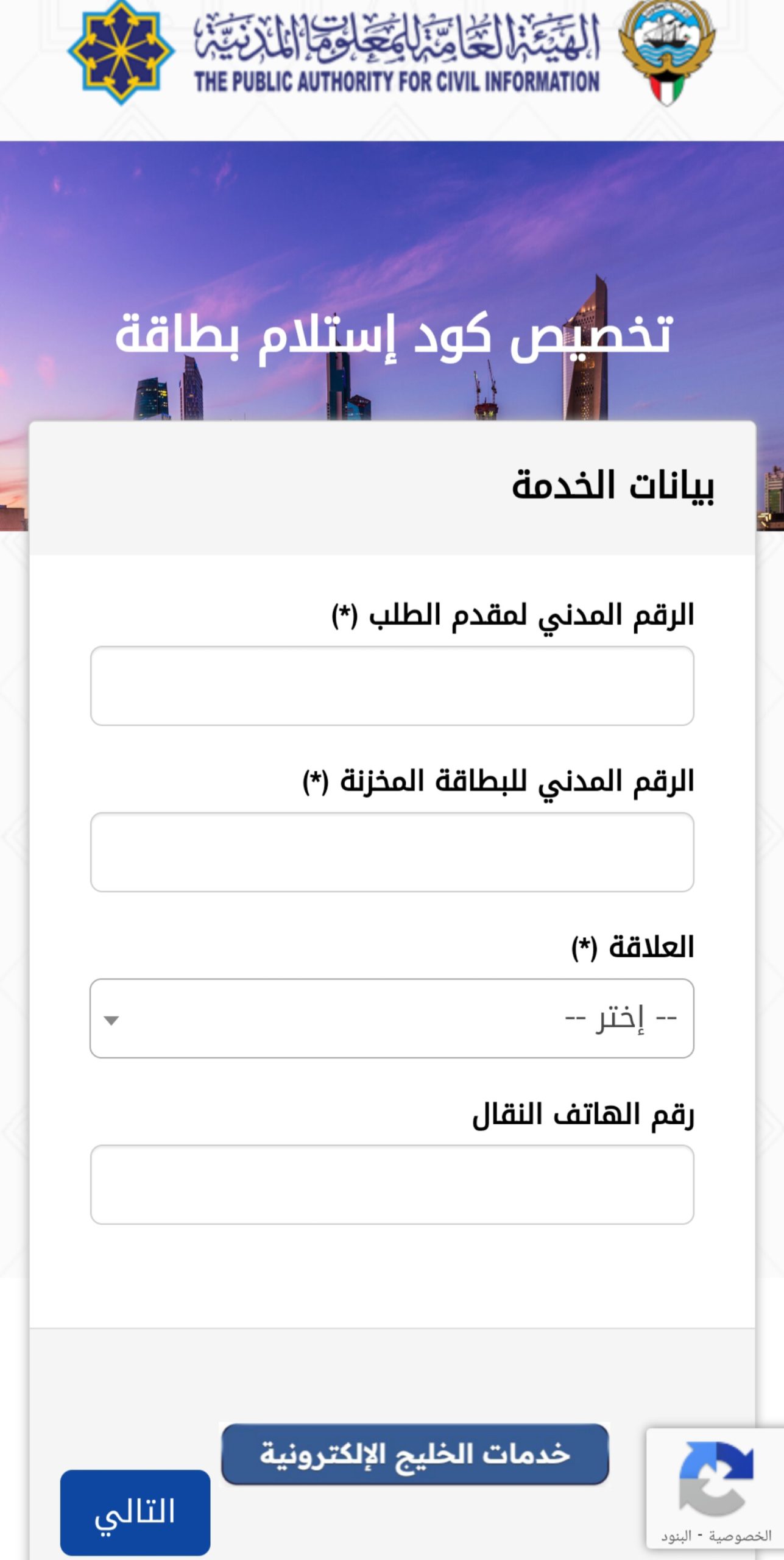The image size is (784, 1560).
Task: Click the relationship dropdown arrow
Action: [x=111, y=1020]
